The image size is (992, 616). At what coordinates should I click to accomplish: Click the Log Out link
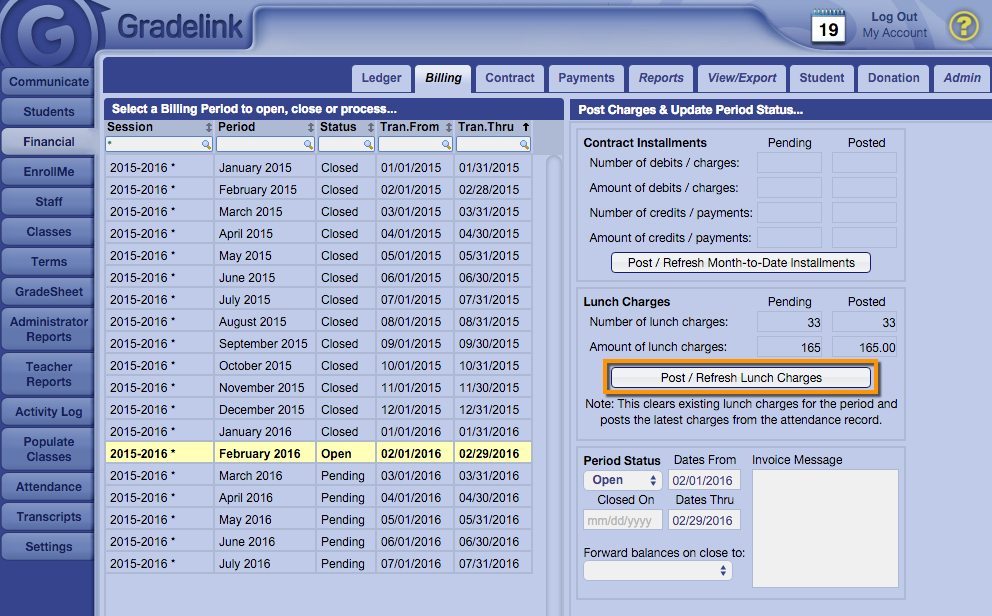[894, 17]
